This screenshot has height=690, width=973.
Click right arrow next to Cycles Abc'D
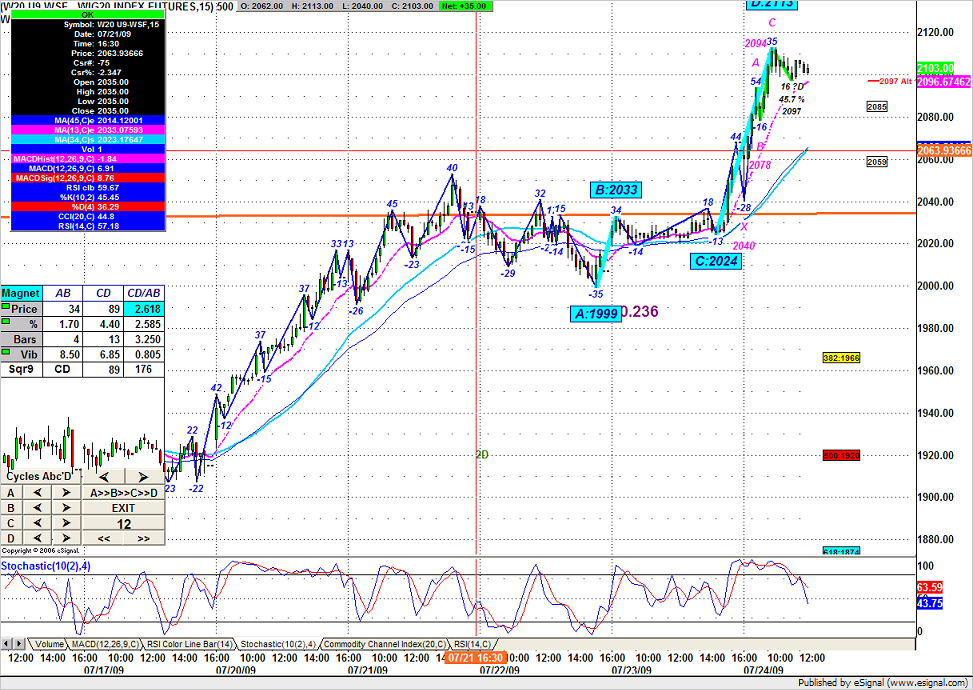coord(144,477)
